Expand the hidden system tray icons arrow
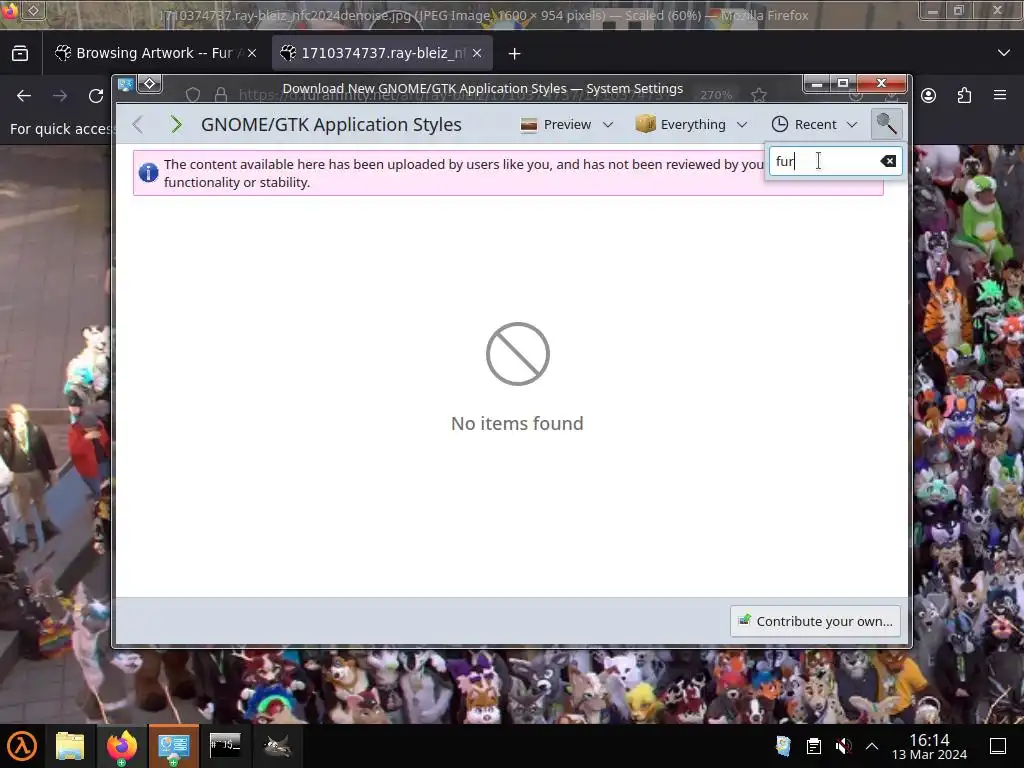Viewport: 1024px width, 768px height. click(872, 746)
